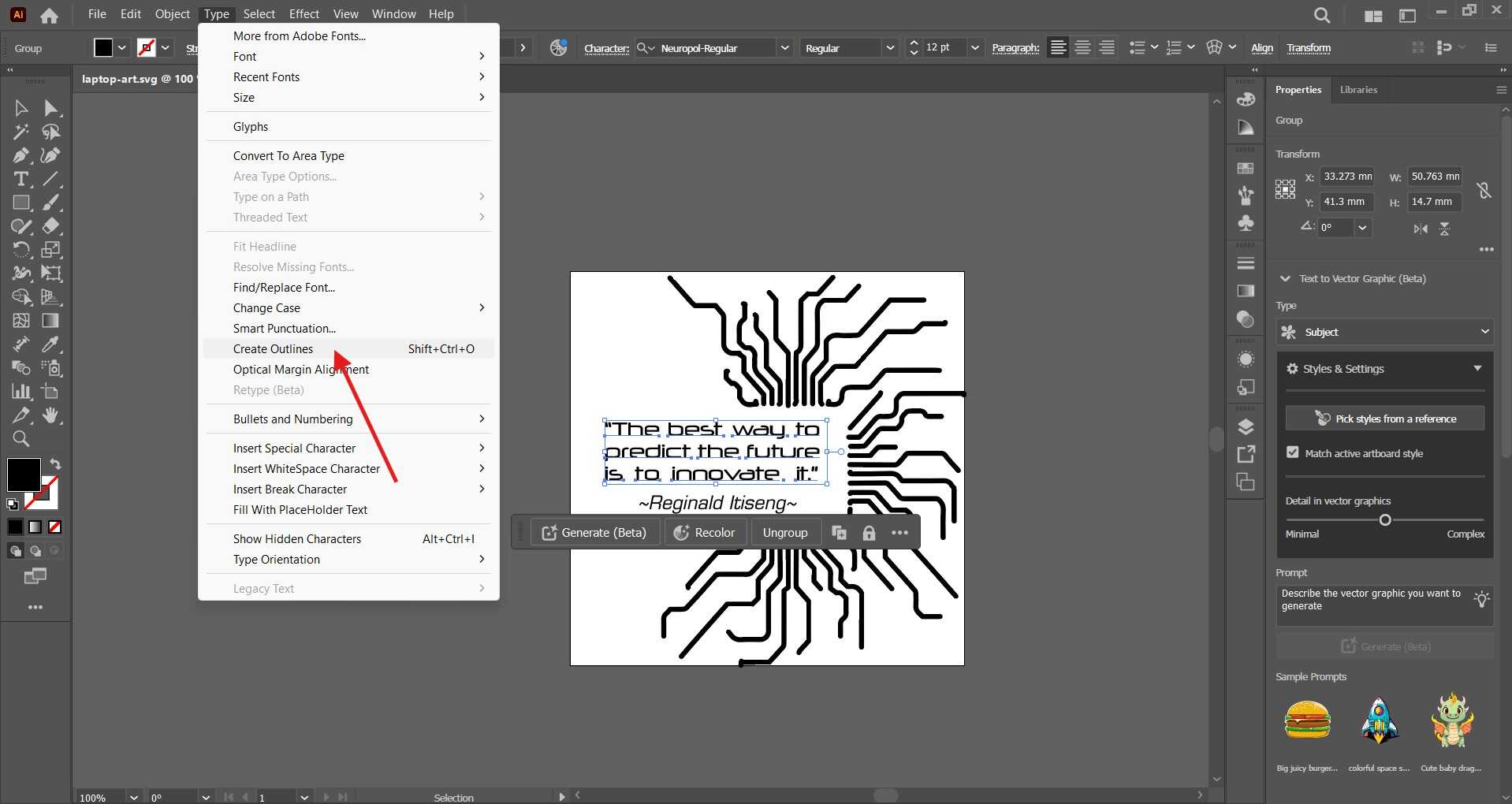
Task: Open the bullets list dropdown arrow
Action: point(1154,47)
